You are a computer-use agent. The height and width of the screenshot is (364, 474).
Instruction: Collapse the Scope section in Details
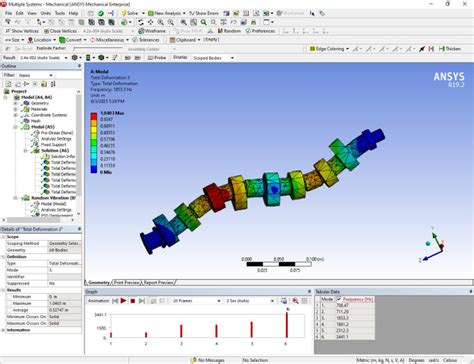click(3, 237)
